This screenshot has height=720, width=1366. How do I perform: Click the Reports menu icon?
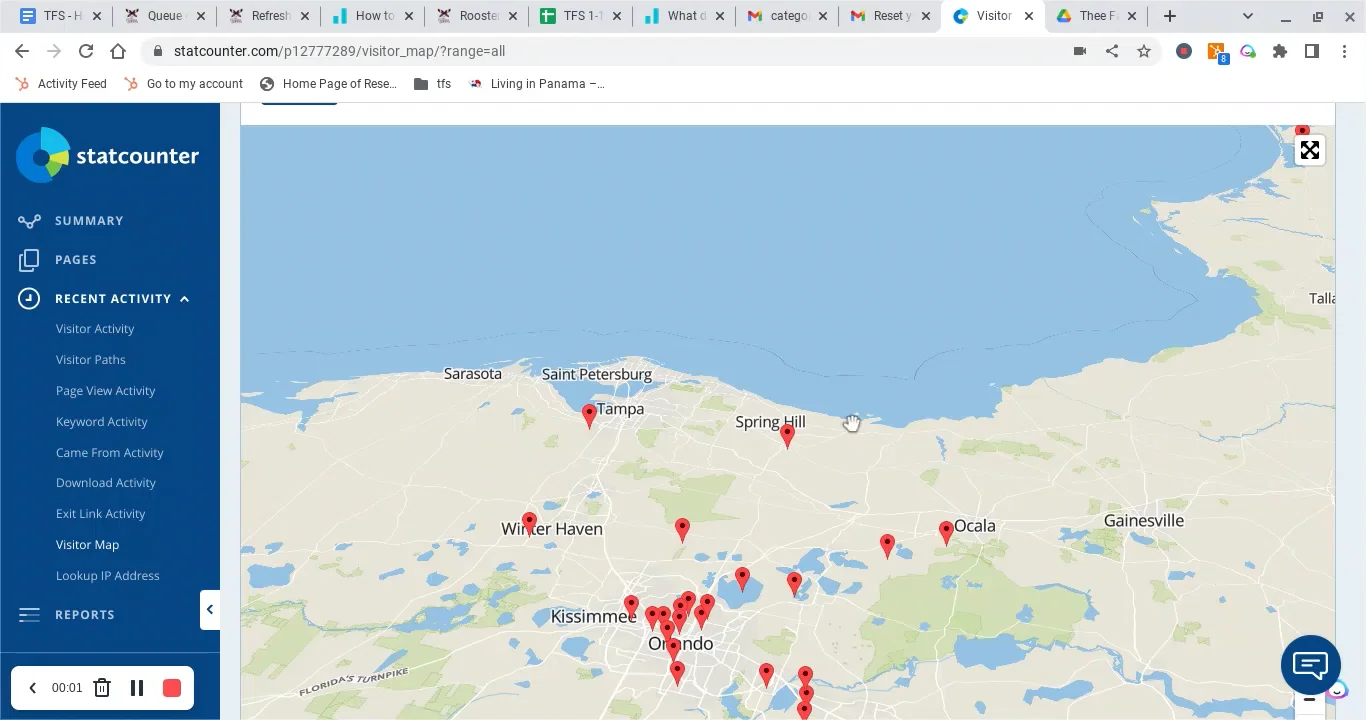(29, 615)
